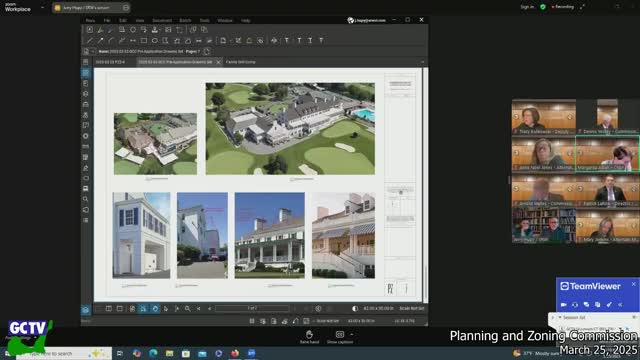Toggle the second page layout mode icon
Viewport: 640px width, 360px height.
coord(120,309)
